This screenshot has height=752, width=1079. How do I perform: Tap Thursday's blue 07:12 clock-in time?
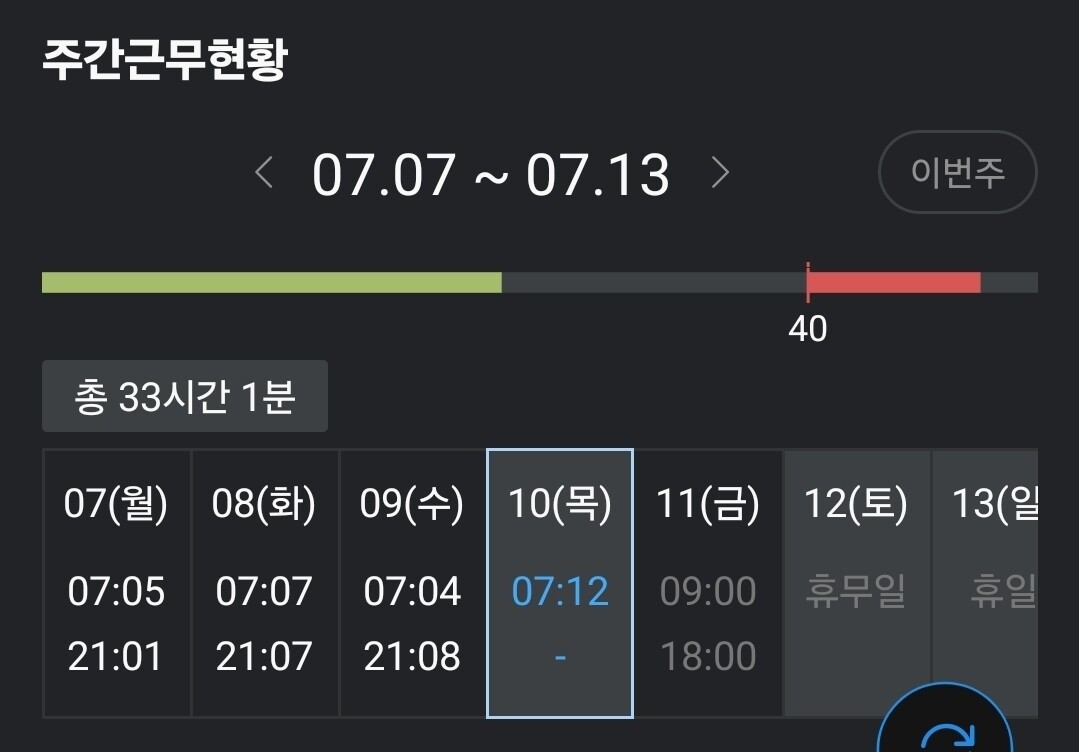[560, 592]
